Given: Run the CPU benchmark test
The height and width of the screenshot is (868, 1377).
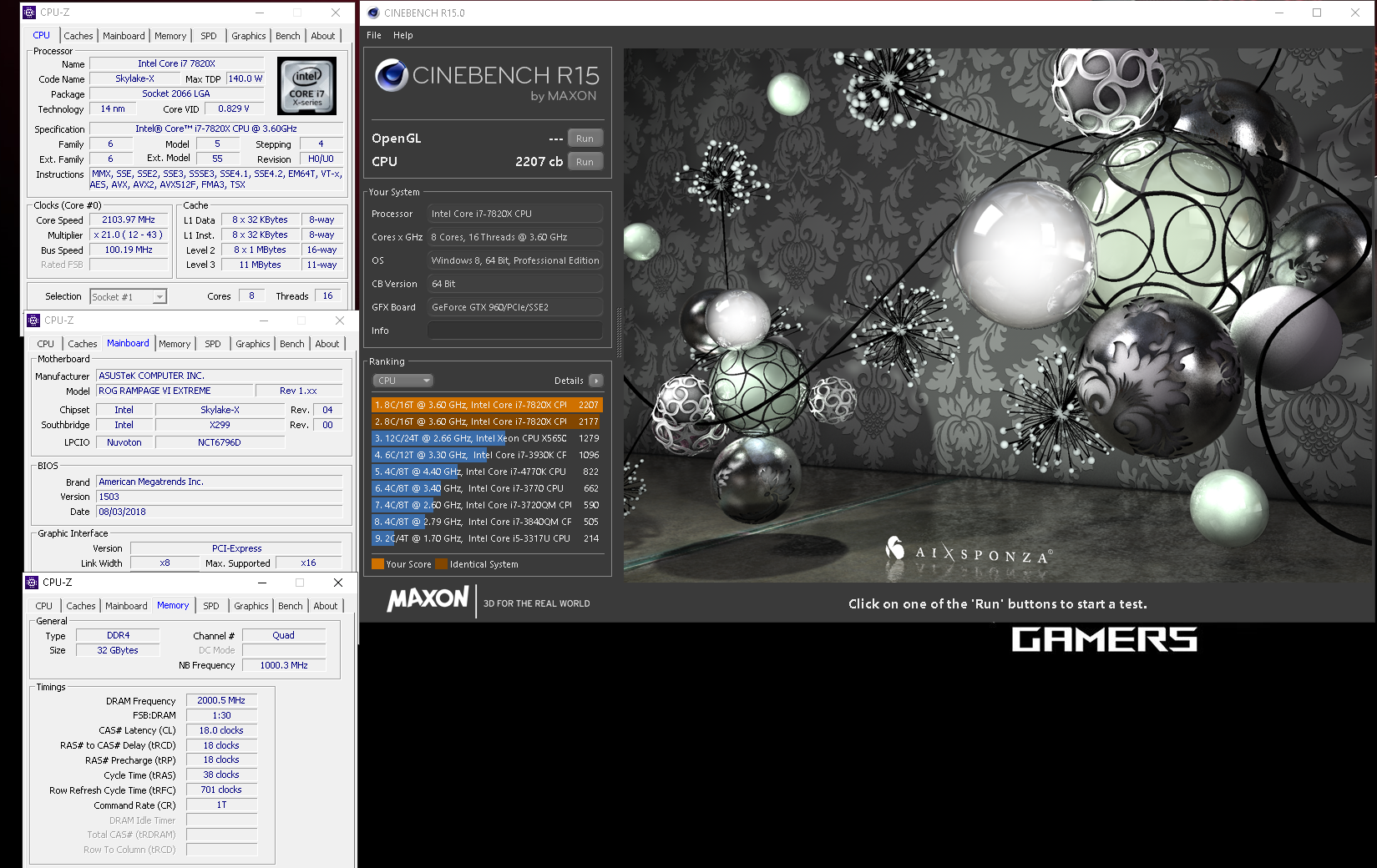Looking at the screenshot, I should point(585,162).
